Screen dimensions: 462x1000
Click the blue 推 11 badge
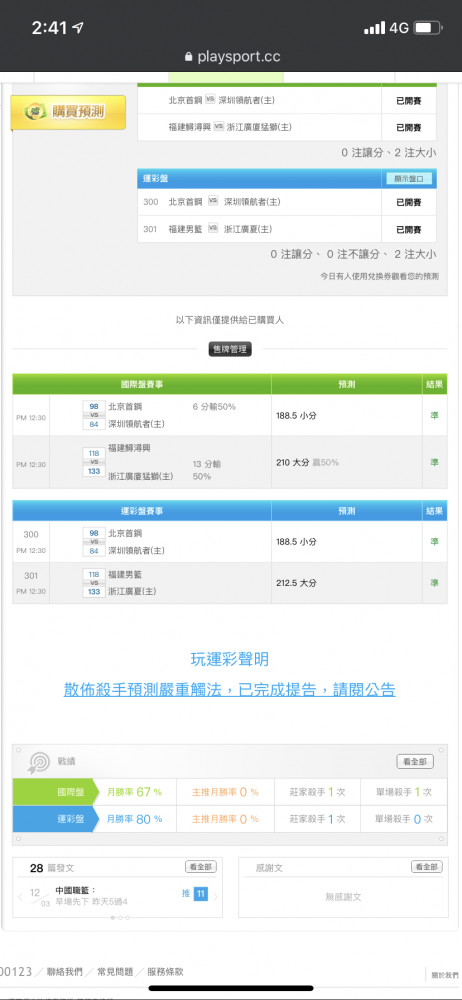(195, 893)
